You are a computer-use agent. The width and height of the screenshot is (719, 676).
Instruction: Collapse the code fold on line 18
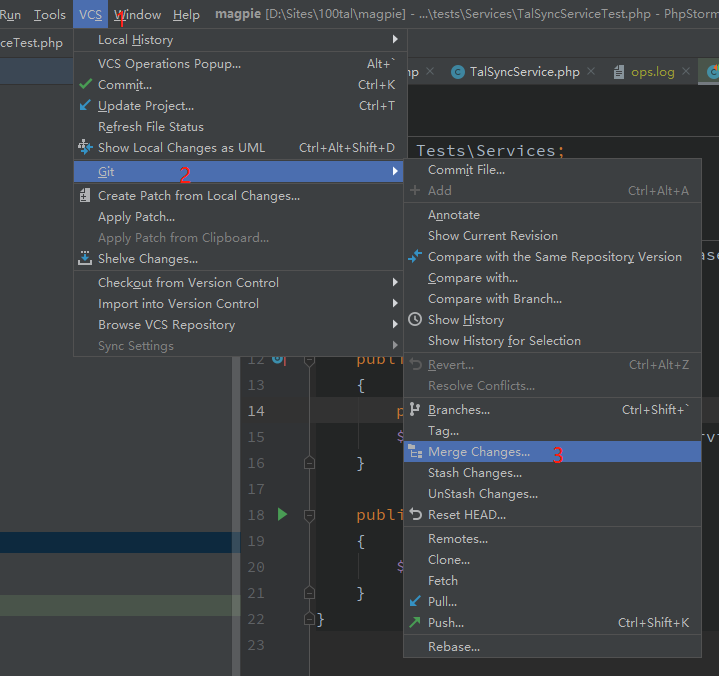coord(310,515)
